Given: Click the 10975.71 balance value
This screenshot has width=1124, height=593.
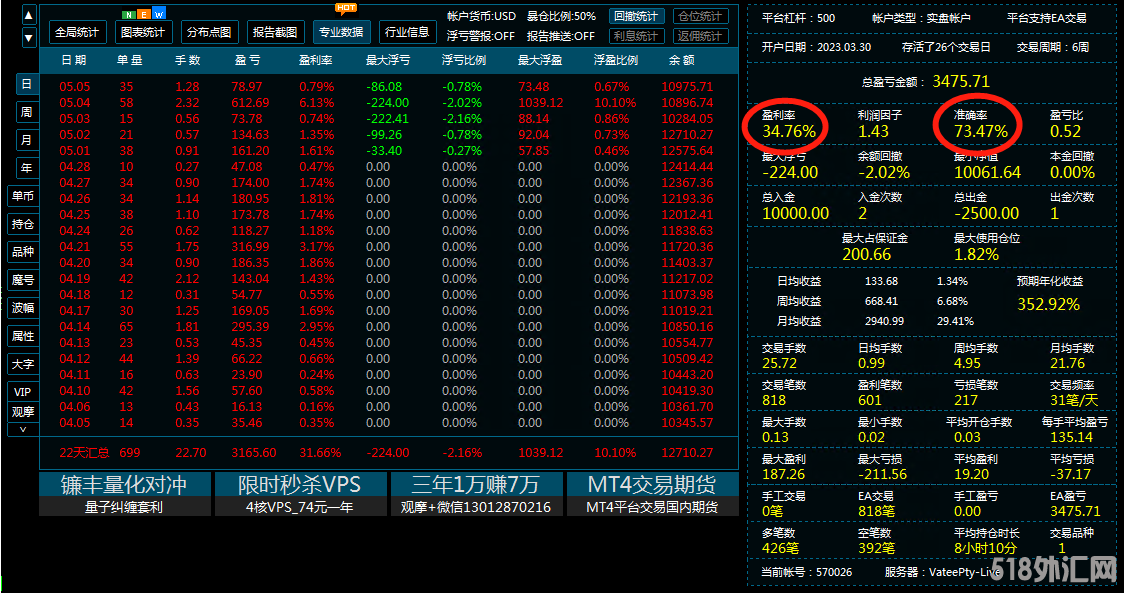Looking at the screenshot, I should tap(687, 87).
